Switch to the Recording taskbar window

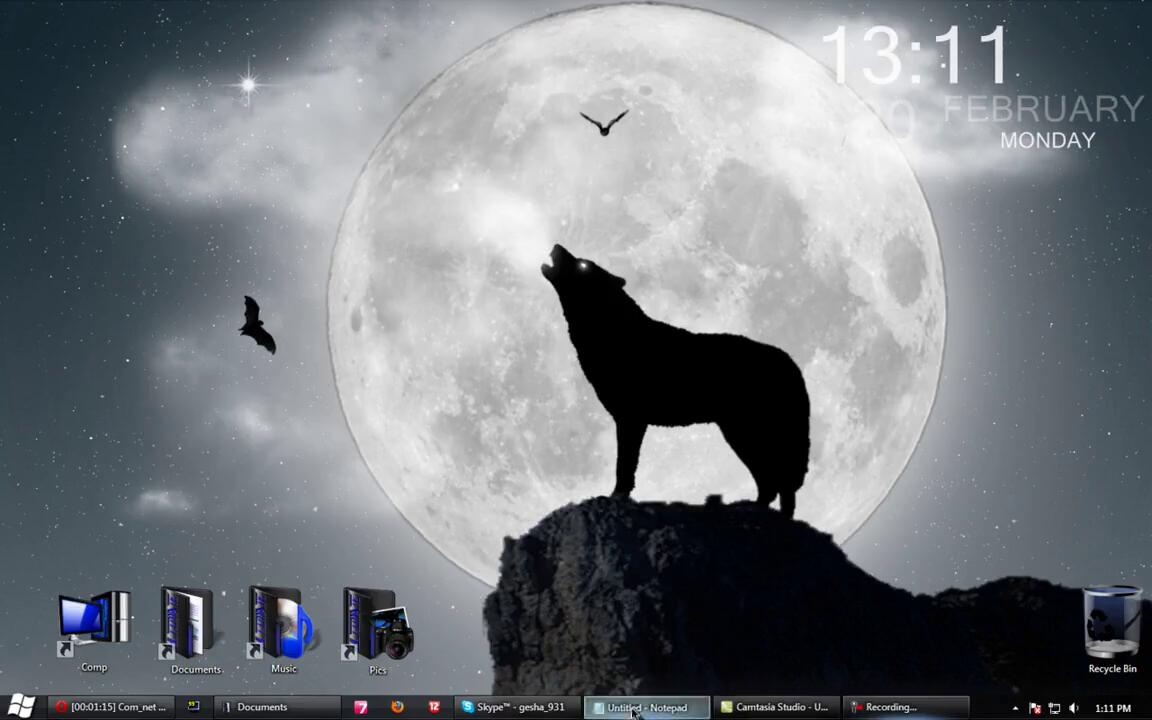click(905, 707)
